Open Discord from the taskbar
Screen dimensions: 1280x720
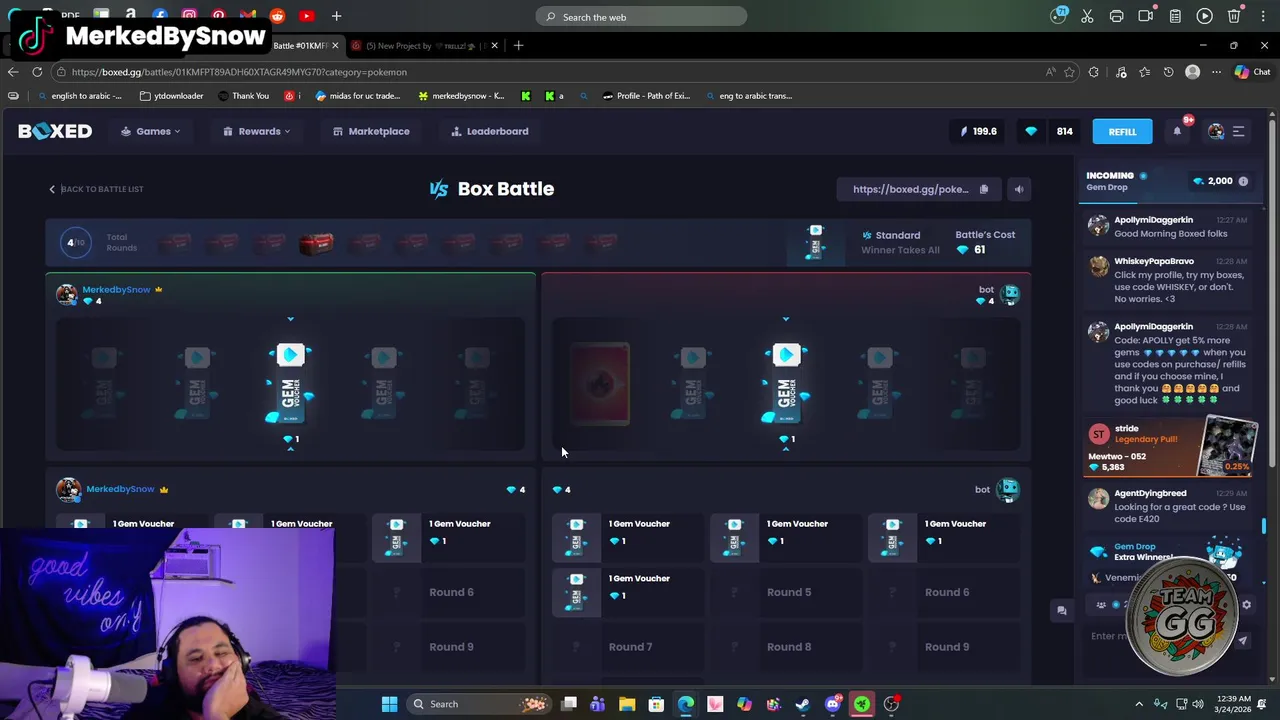point(832,704)
